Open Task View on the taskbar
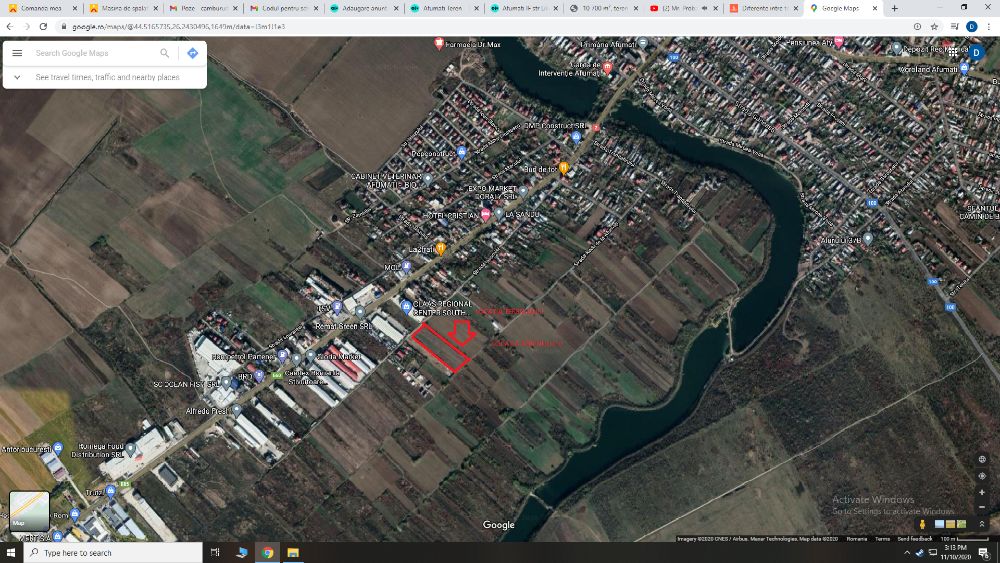 coord(215,553)
